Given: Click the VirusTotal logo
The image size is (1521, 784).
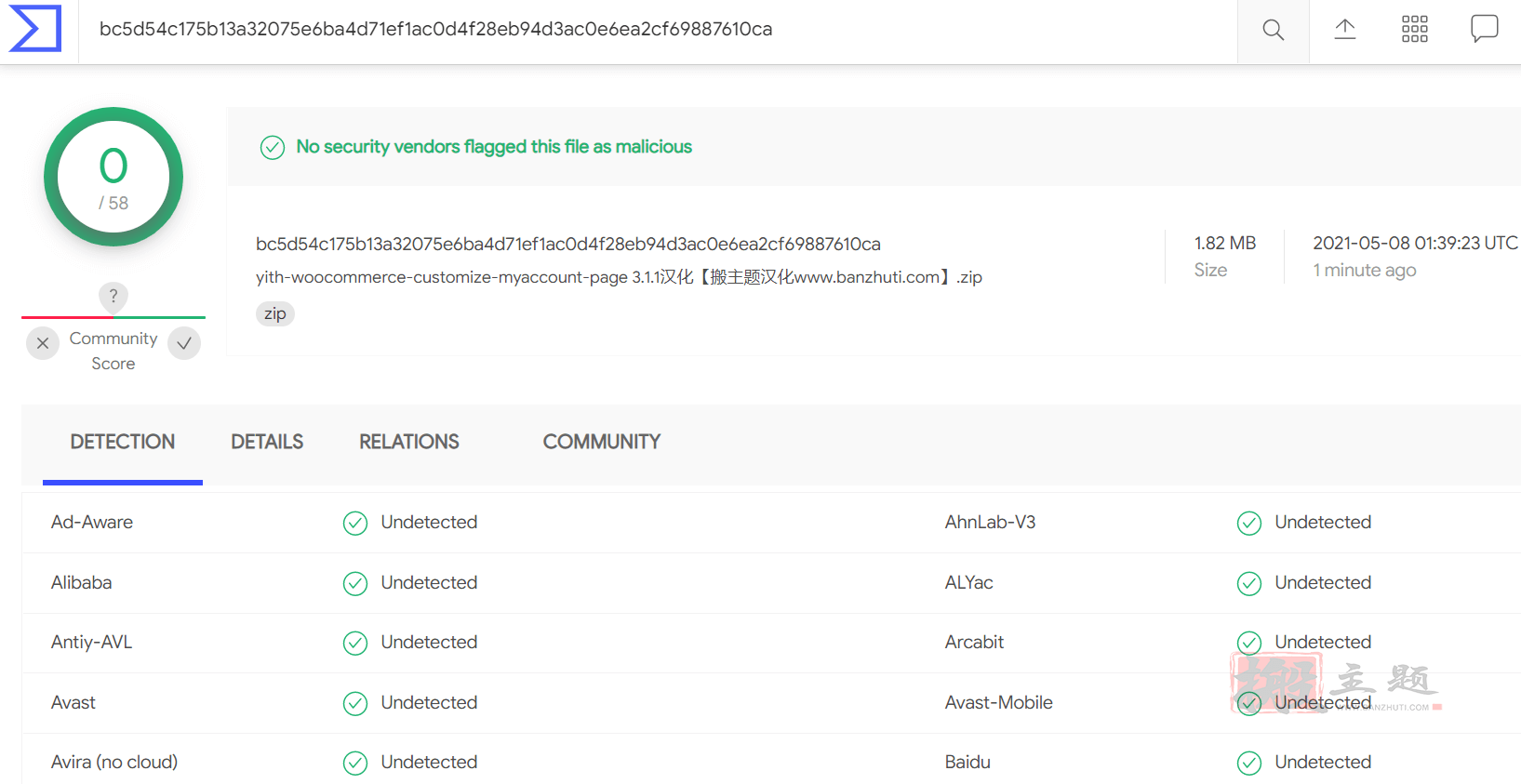Looking at the screenshot, I should point(35,29).
